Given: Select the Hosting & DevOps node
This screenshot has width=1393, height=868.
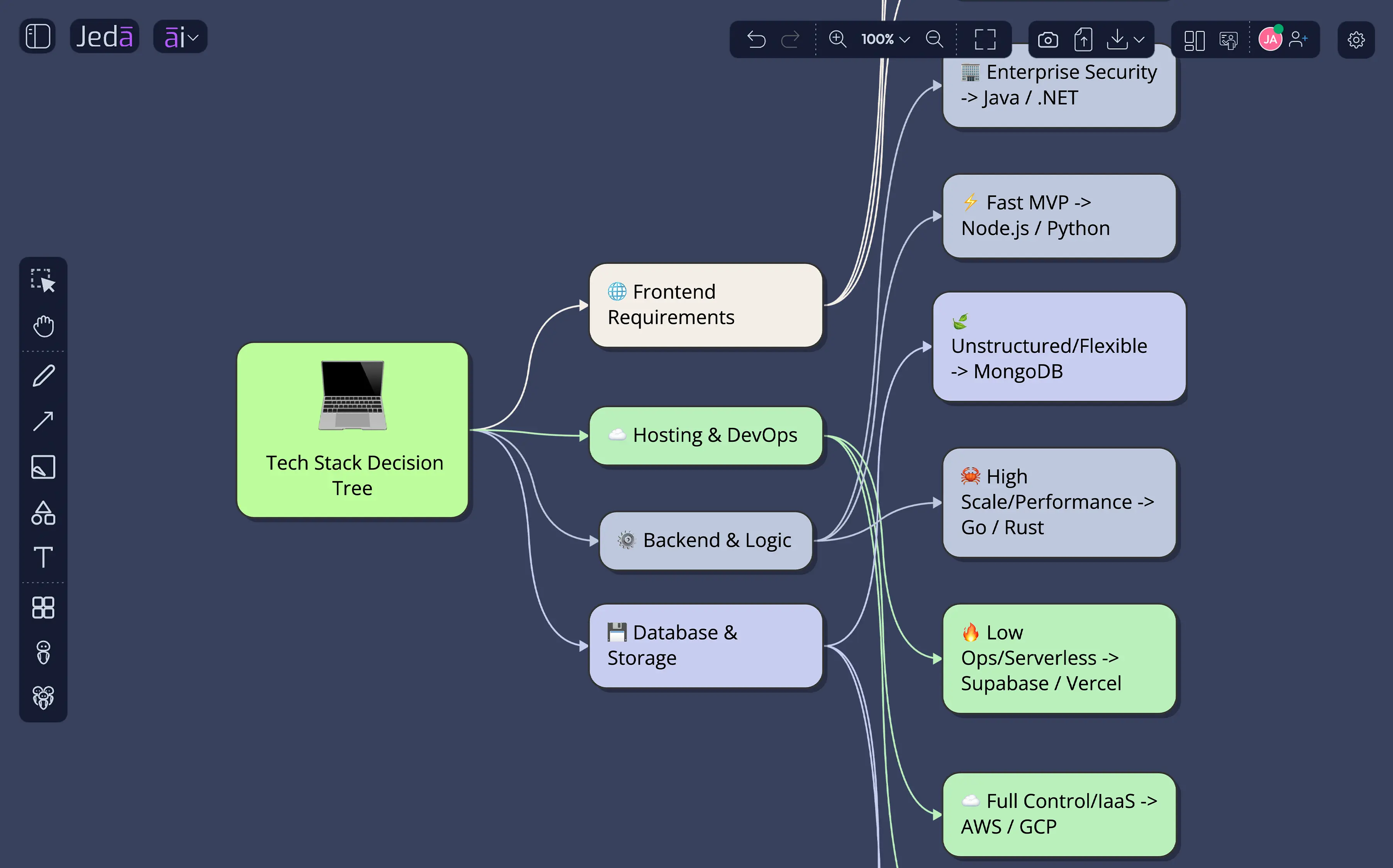Looking at the screenshot, I should click(x=706, y=436).
